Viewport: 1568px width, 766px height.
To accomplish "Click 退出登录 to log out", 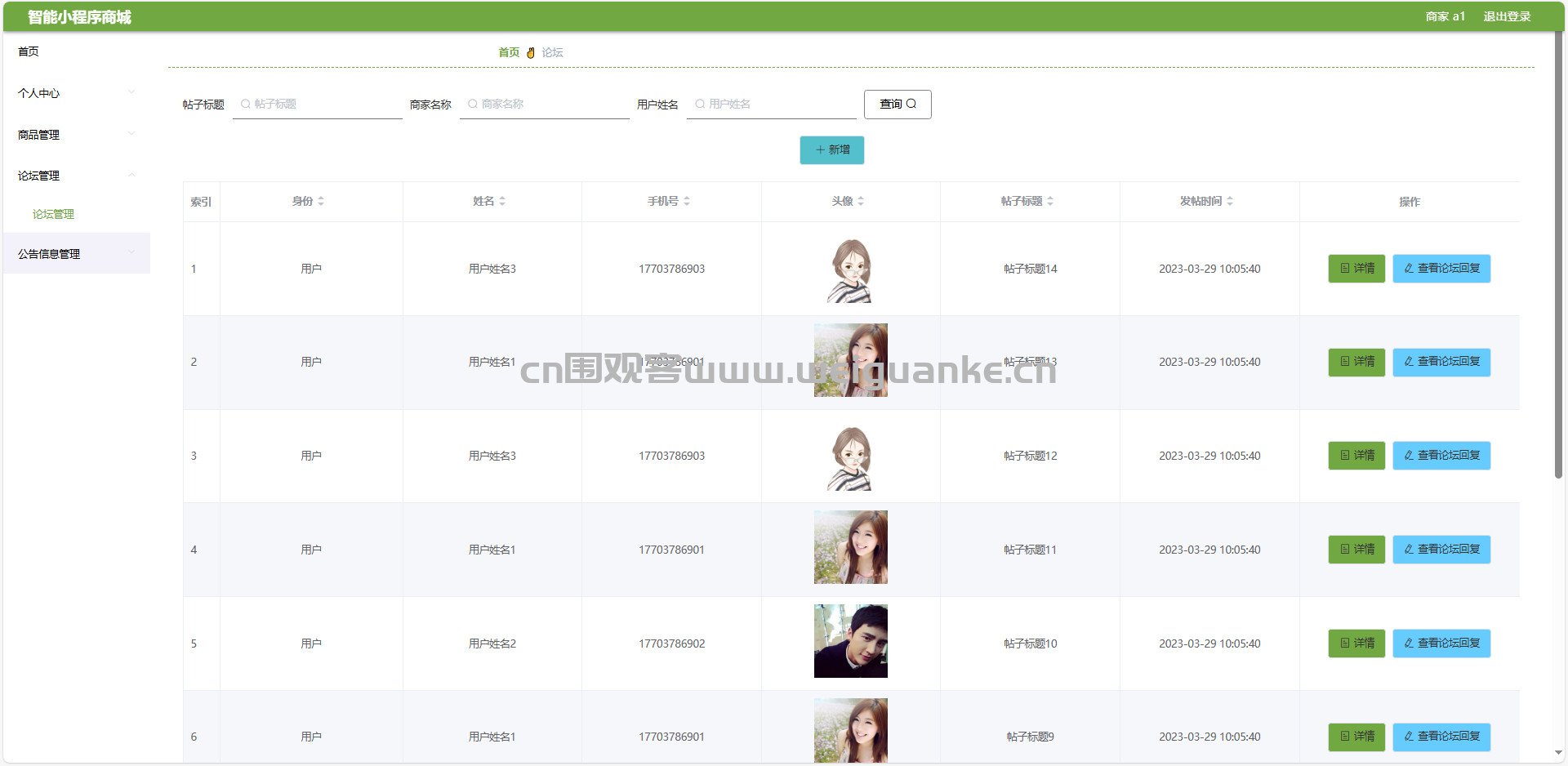I will pyautogui.click(x=1507, y=16).
